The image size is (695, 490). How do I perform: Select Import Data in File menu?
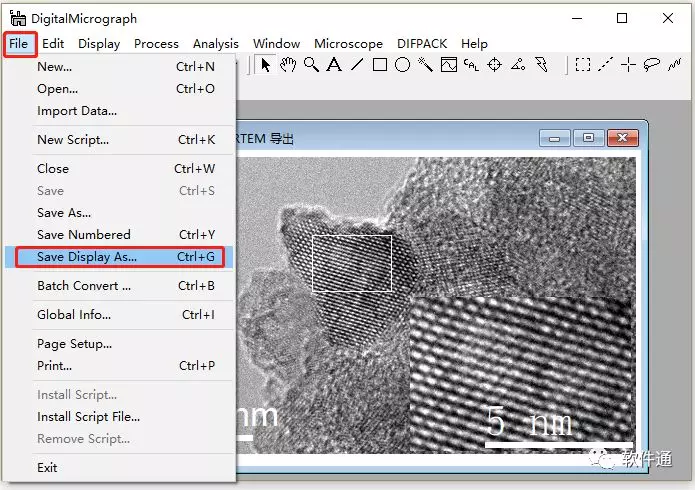coord(77,111)
